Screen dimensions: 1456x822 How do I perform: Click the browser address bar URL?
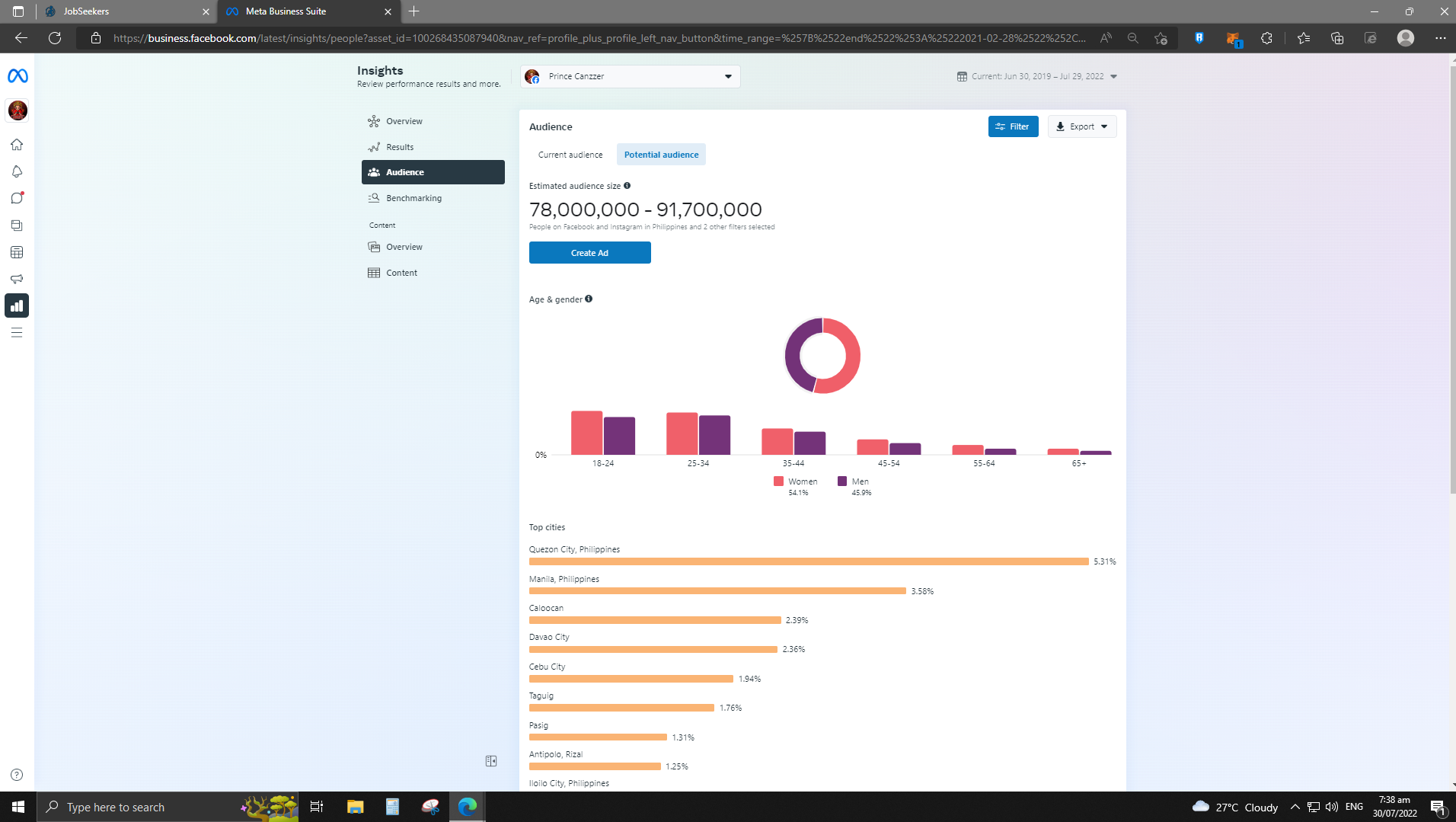click(599, 38)
